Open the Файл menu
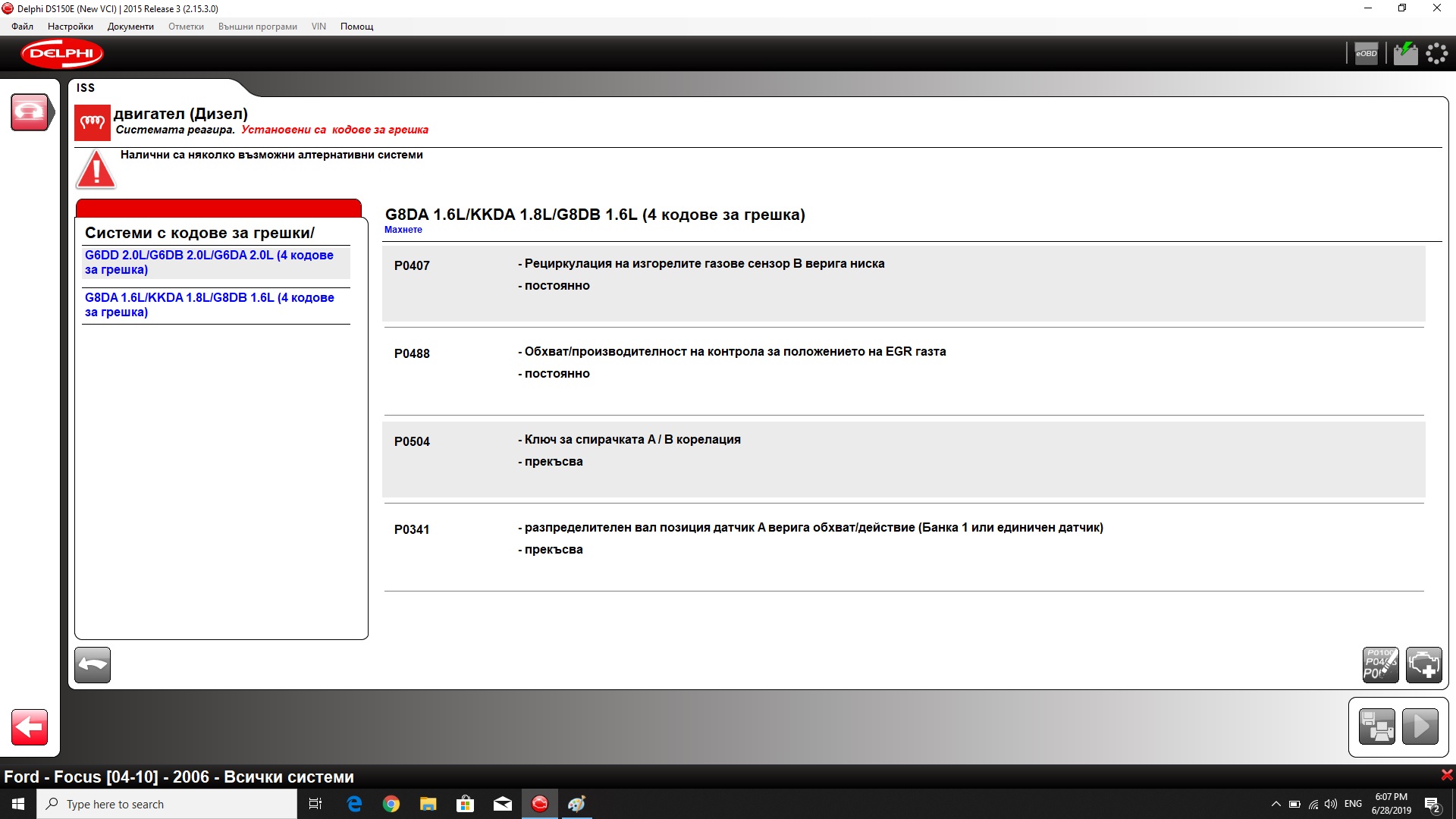This screenshot has height=819, width=1456. coord(22,27)
